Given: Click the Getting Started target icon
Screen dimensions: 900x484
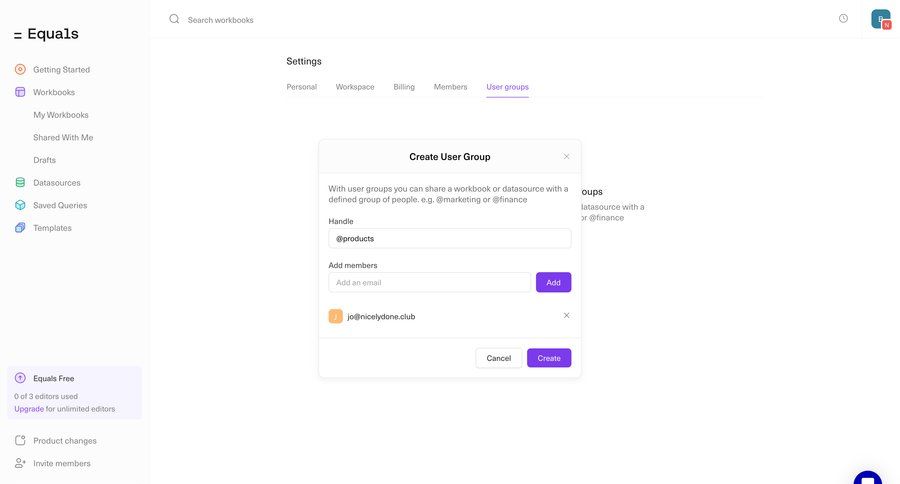Looking at the screenshot, I should coord(20,69).
